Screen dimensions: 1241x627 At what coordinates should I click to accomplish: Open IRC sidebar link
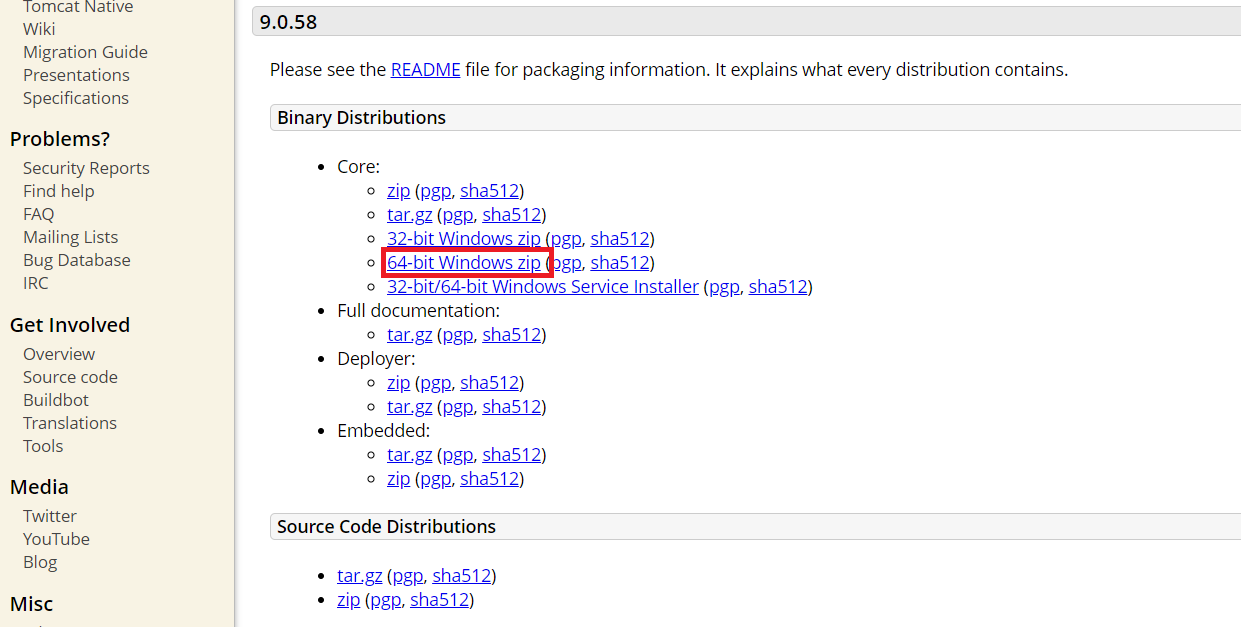pyautogui.click(x=36, y=283)
